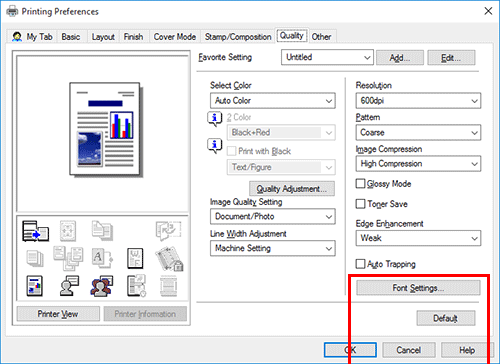Toggle the Toner Save checkbox
This screenshot has width=500, height=364.
click(360, 204)
